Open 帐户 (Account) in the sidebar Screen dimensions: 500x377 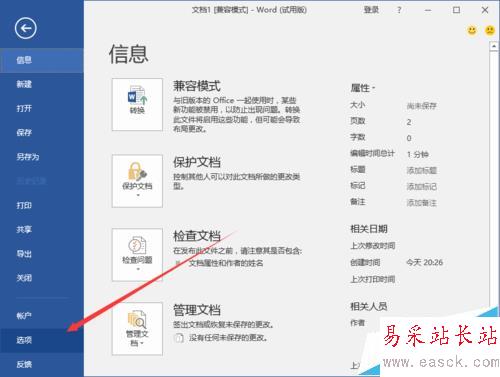42,316
